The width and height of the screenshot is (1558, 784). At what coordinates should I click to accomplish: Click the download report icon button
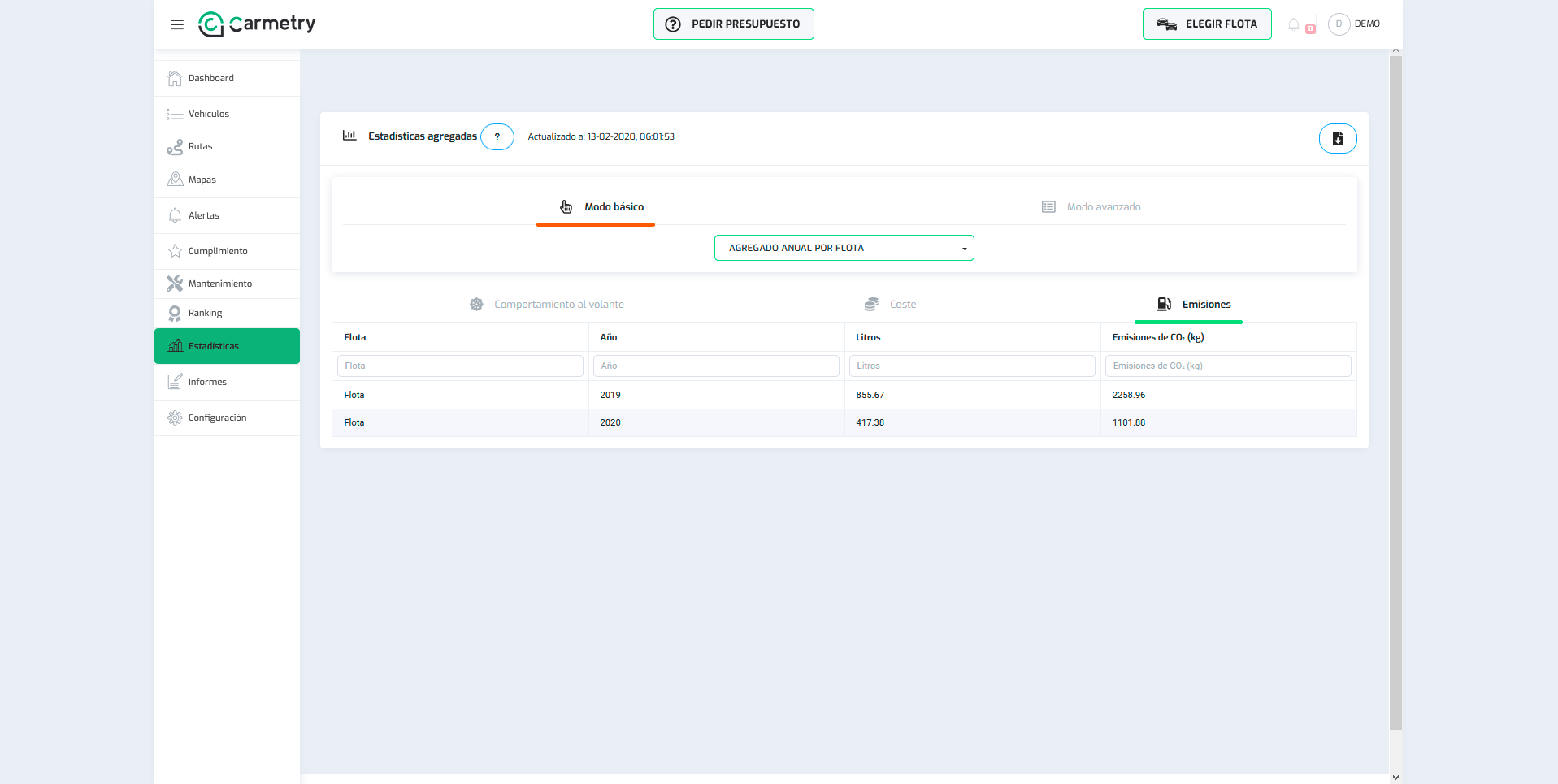click(x=1338, y=138)
